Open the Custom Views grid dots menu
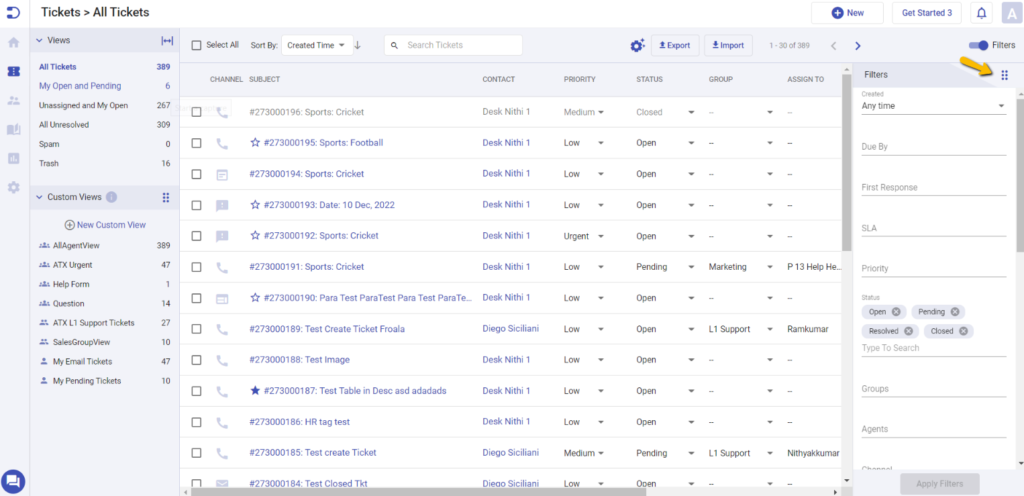Viewport: 1024px width, 496px height. tap(166, 197)
